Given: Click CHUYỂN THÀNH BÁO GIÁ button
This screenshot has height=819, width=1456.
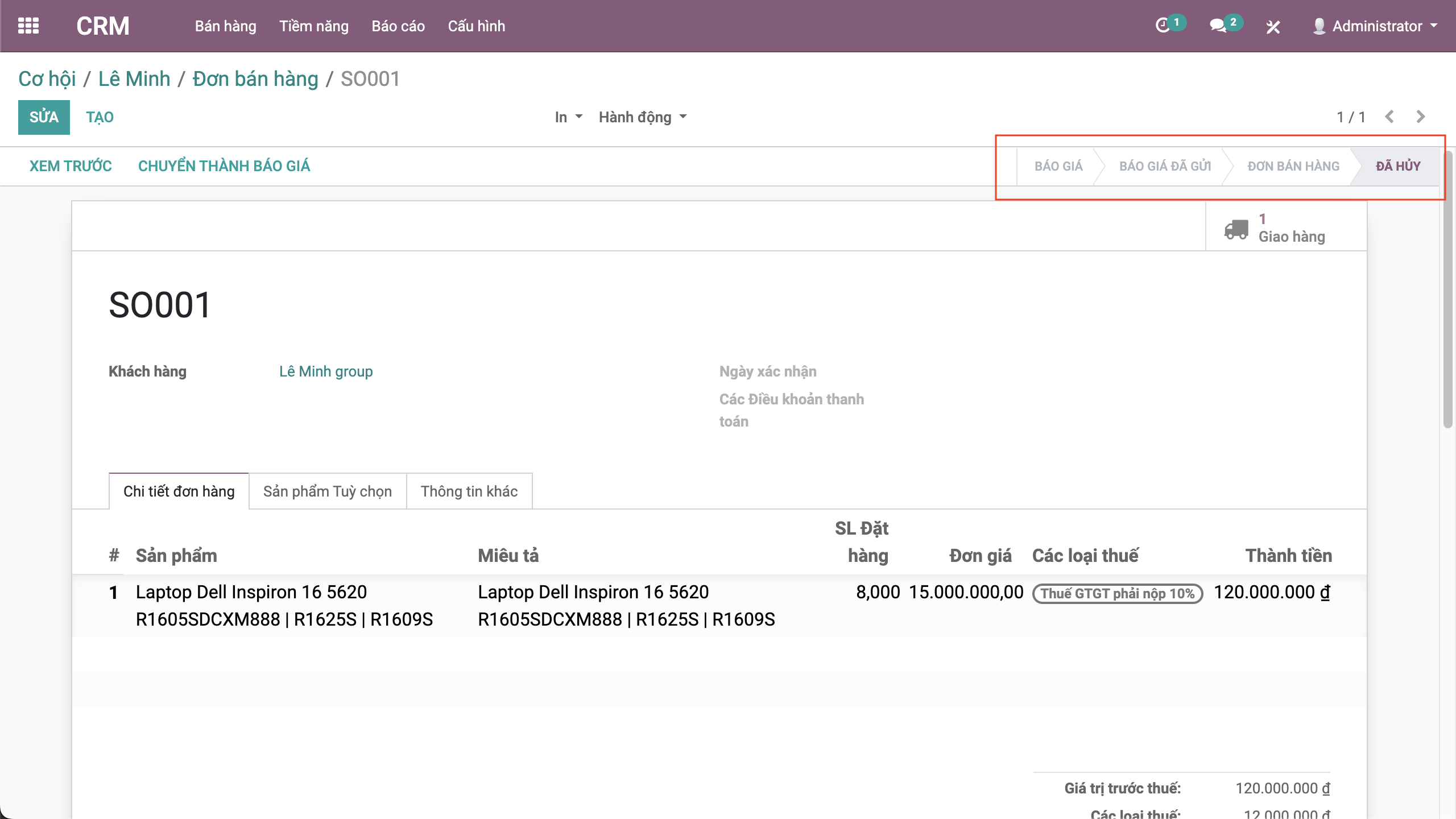Looking at the screenshot, I should pos(224,166).
